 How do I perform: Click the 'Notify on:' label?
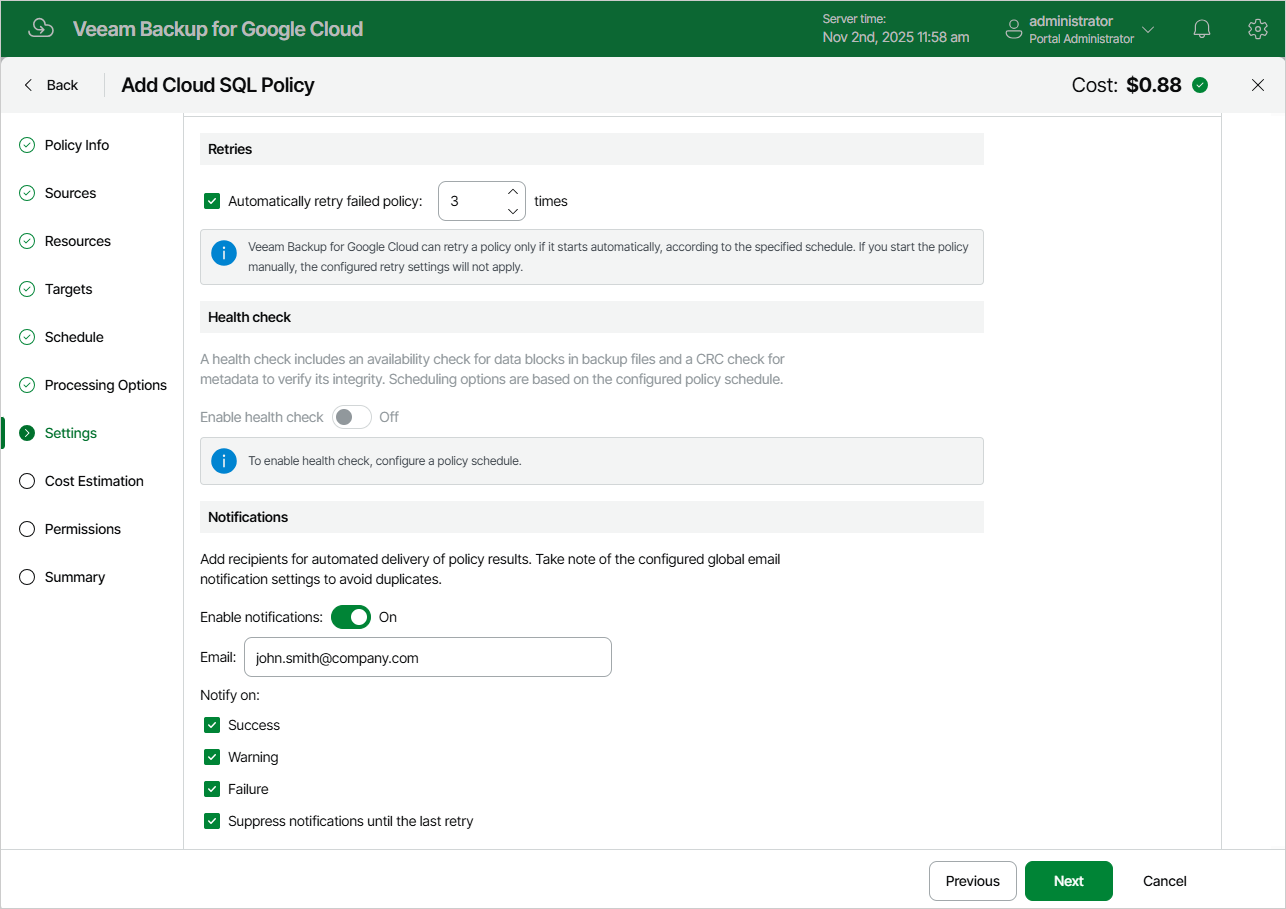click(x=230, y=695)
